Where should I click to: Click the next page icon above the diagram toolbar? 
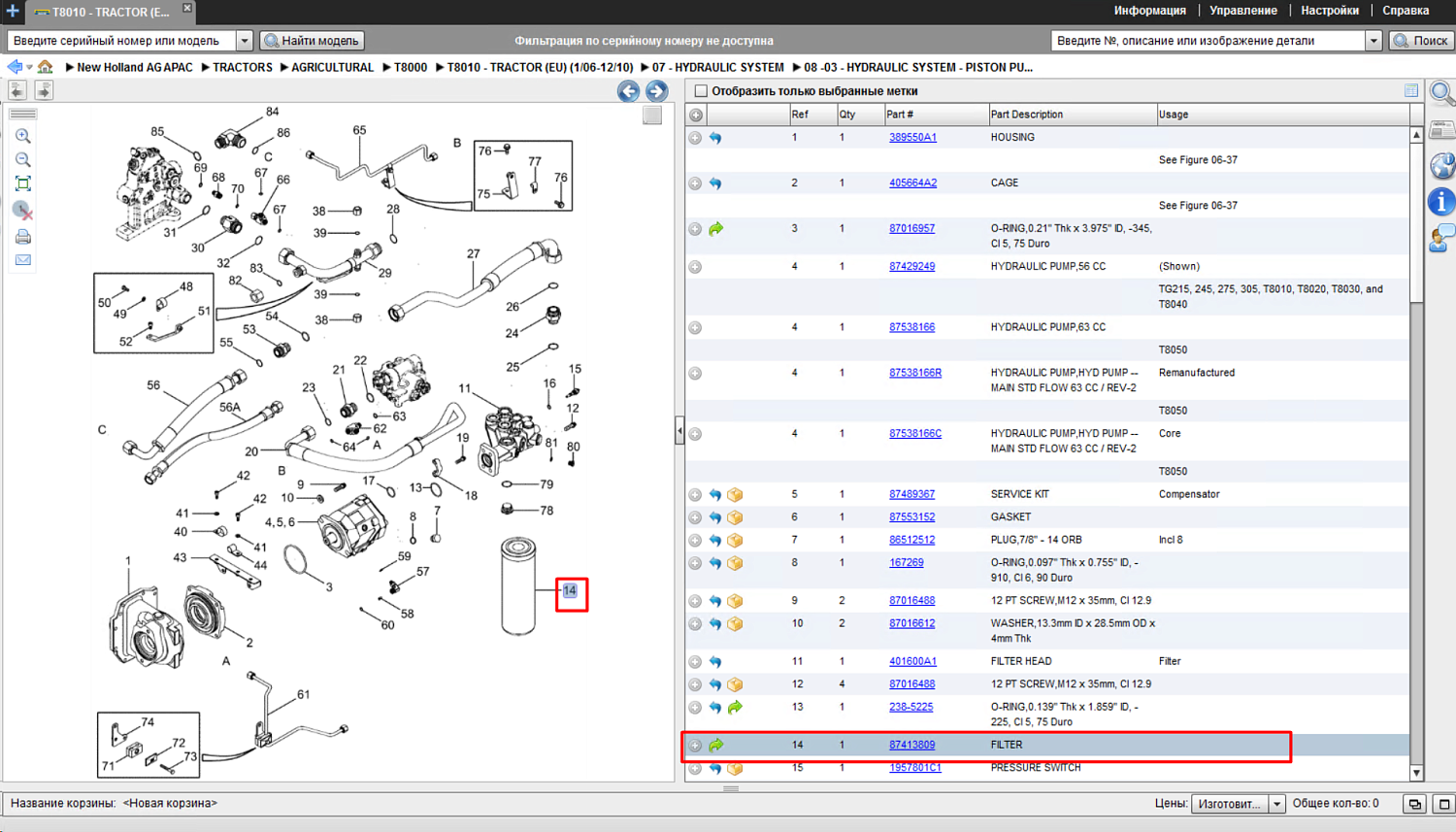click(x=44, y=90)
